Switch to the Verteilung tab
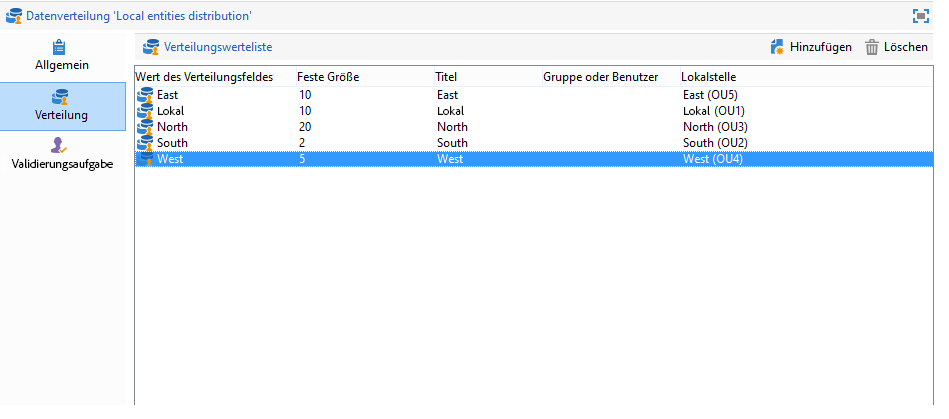 (x=63, y=106)
